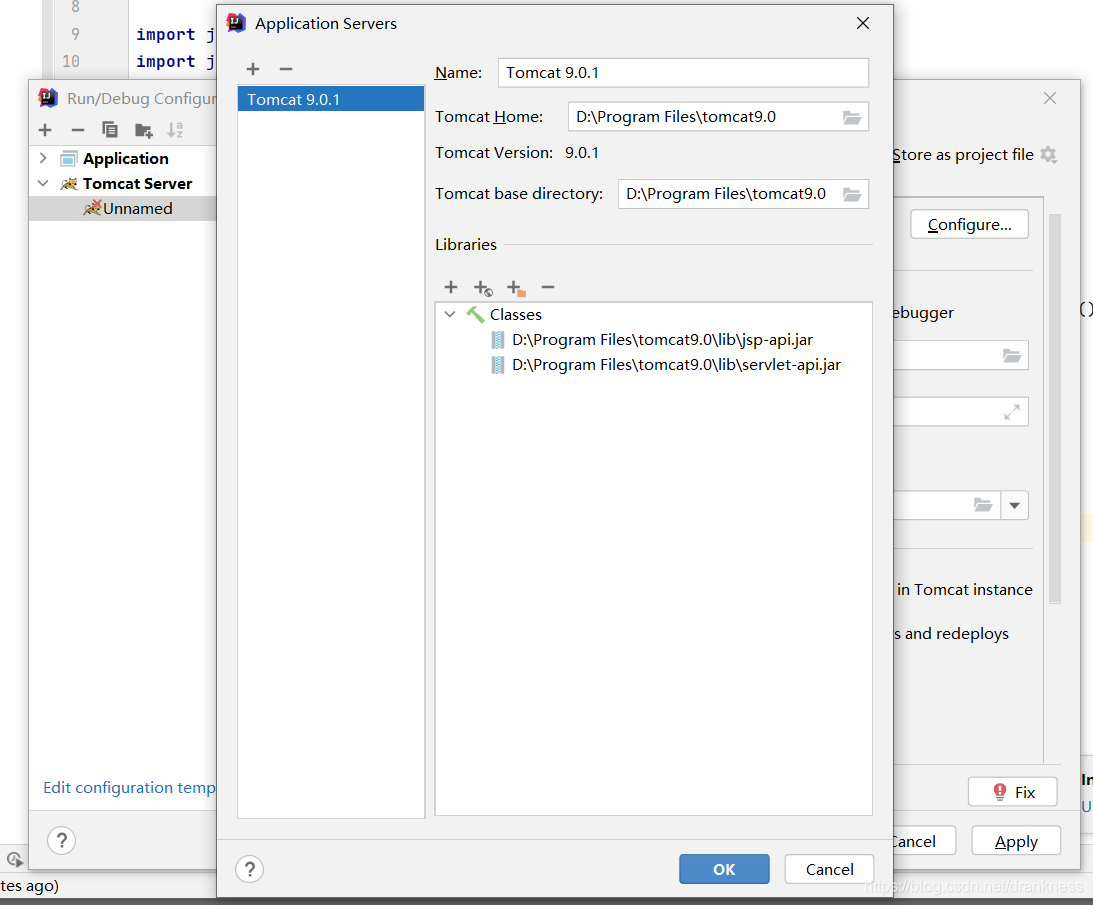Click the folder icon beside the dropdown arrow
Screen dimensions: 1093x905
tap(983, 505)
